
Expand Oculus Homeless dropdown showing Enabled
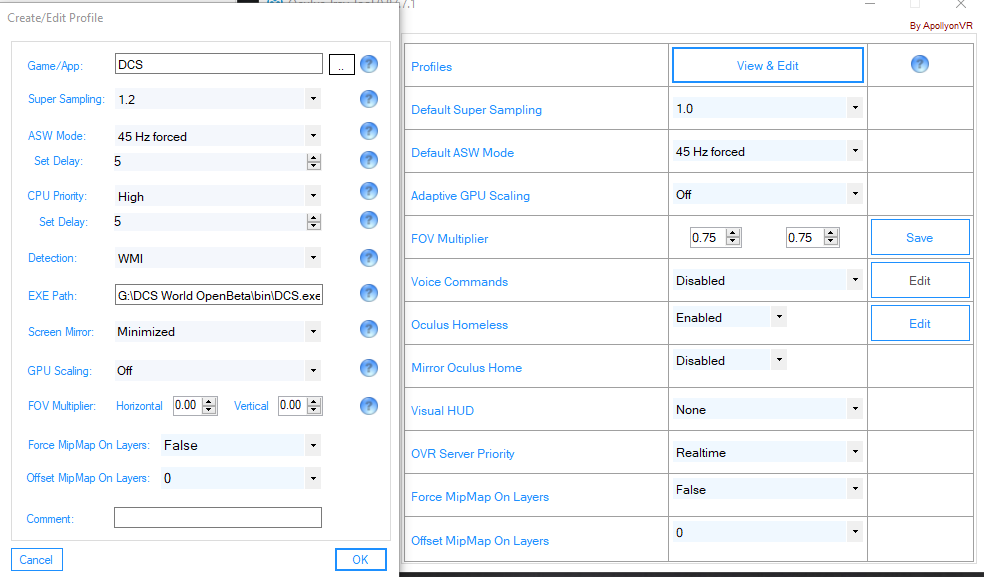pyautogui.click(x=779, y=317)
